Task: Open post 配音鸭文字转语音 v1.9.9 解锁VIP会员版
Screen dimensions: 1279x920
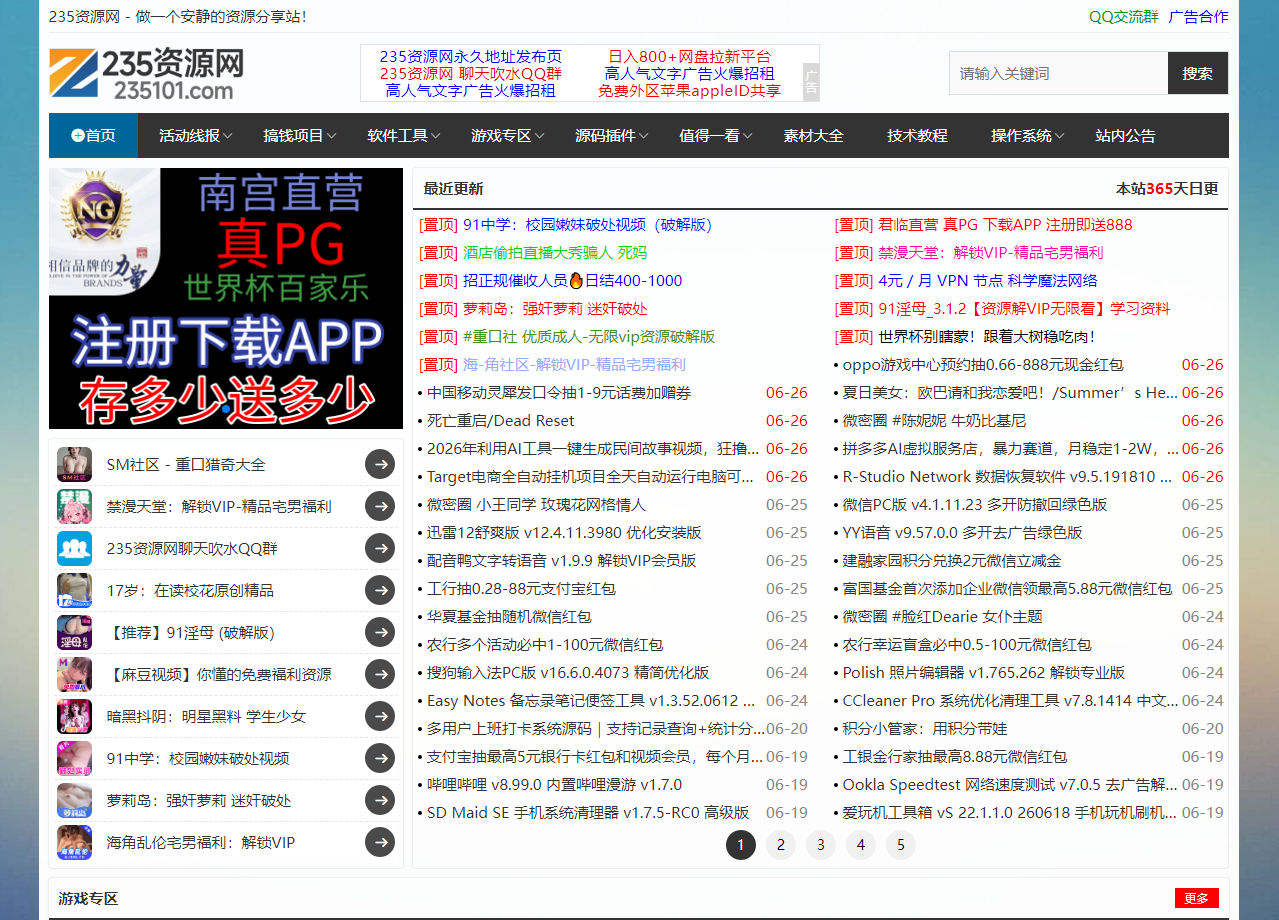Action: tap(561, 561)
